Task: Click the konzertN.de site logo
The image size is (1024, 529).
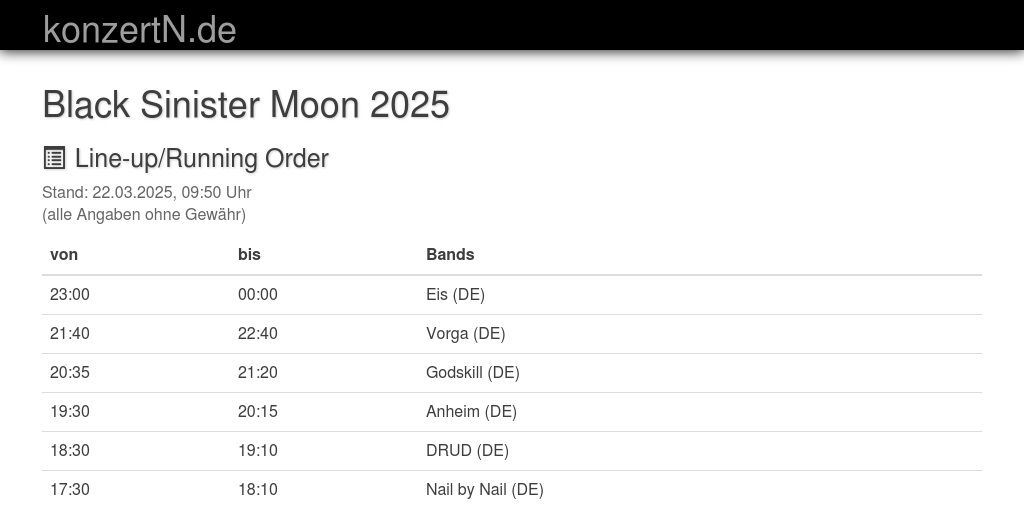Action: (139, 29)
